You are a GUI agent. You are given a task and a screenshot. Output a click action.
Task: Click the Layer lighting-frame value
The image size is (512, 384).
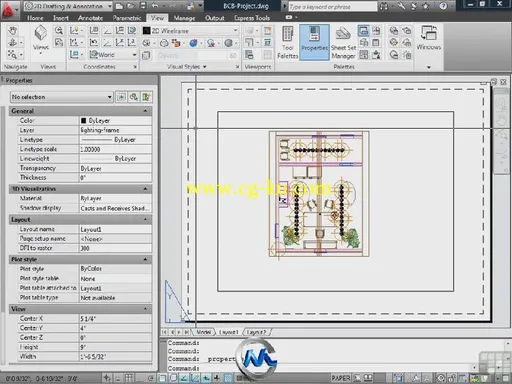115,130
